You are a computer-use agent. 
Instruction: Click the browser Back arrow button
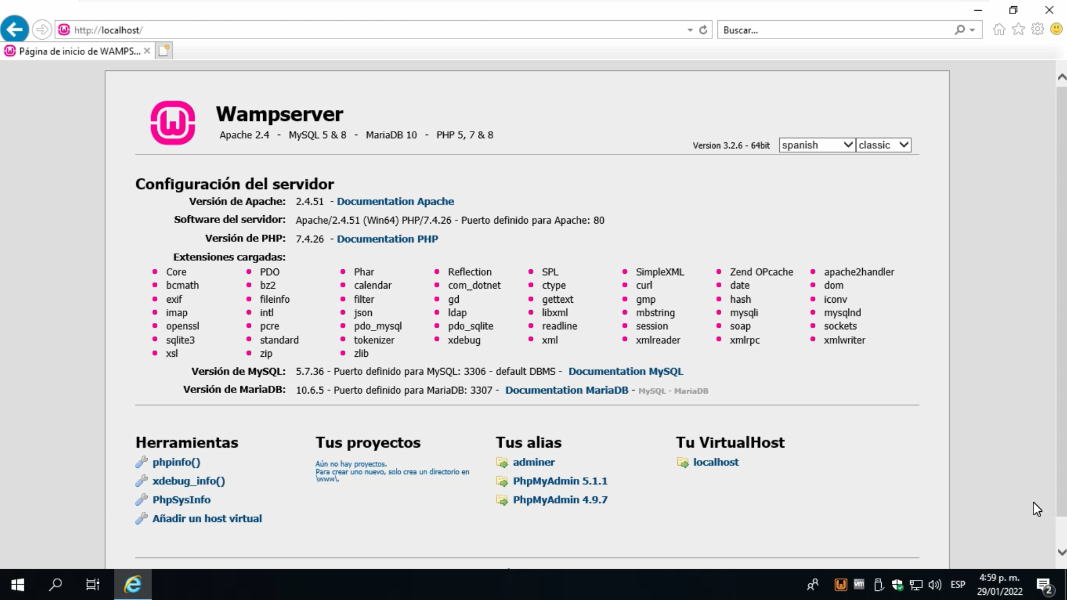(14, 29)
